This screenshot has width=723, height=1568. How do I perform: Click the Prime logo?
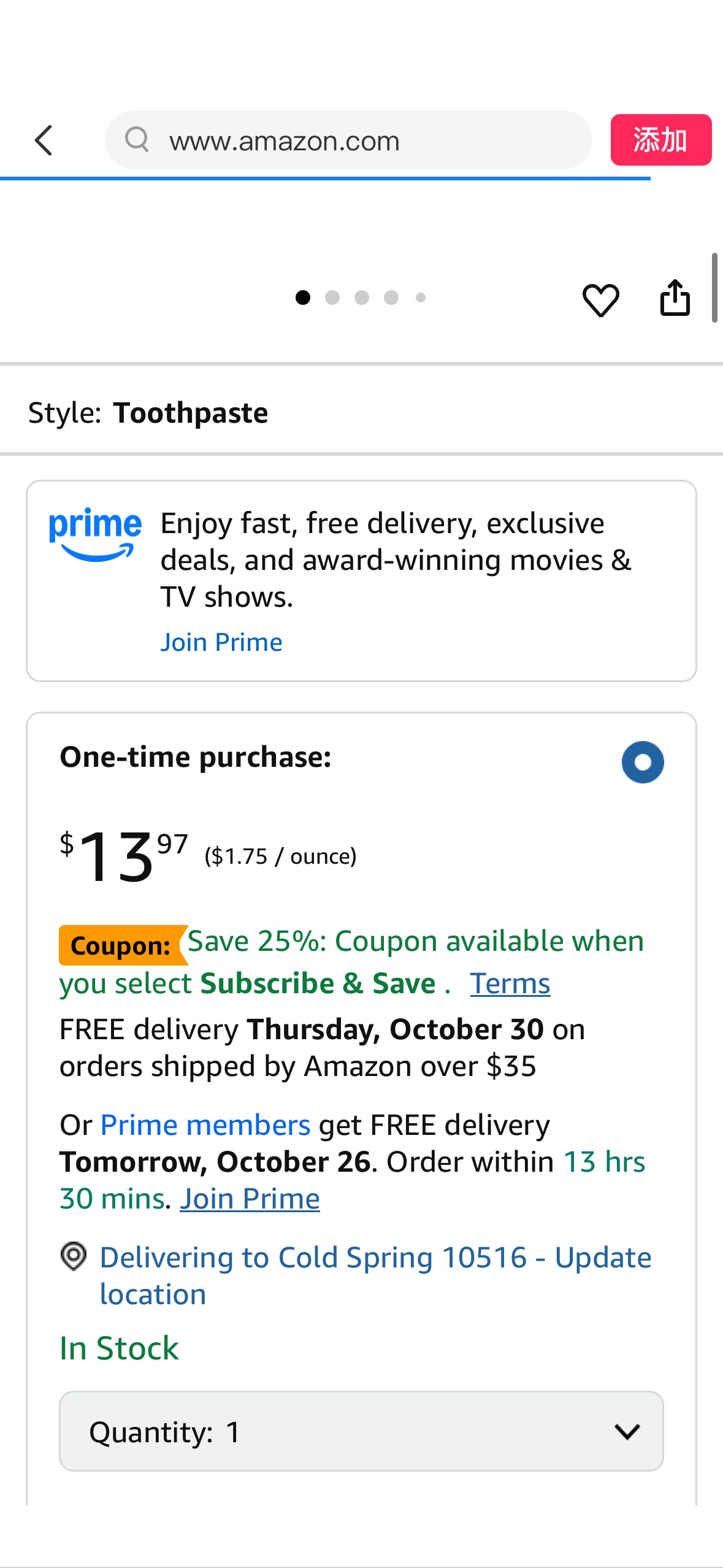(95, 534)
